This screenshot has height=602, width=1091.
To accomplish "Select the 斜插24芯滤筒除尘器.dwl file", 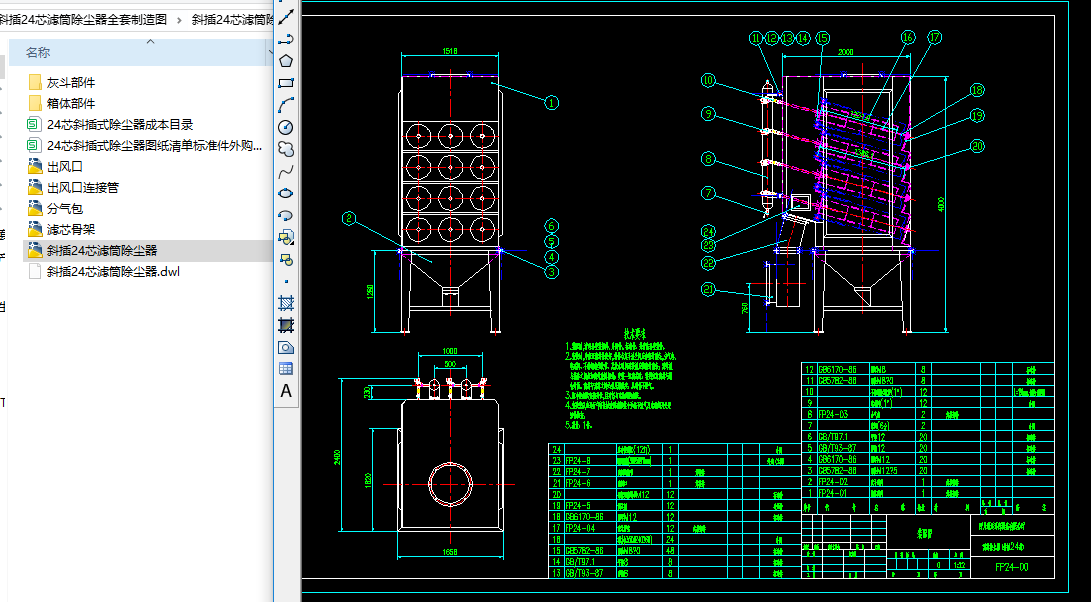I will pyautogui.click(x=113, y=271).
